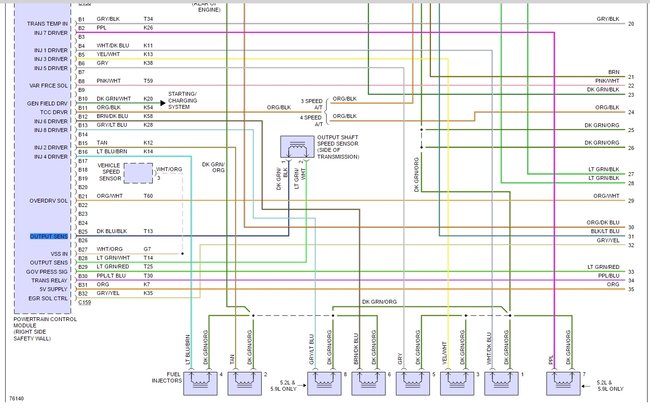The height and width of the screenshot is (412, 650).
Task: Click the BRN wire label near reference 21
Action: 614,72
